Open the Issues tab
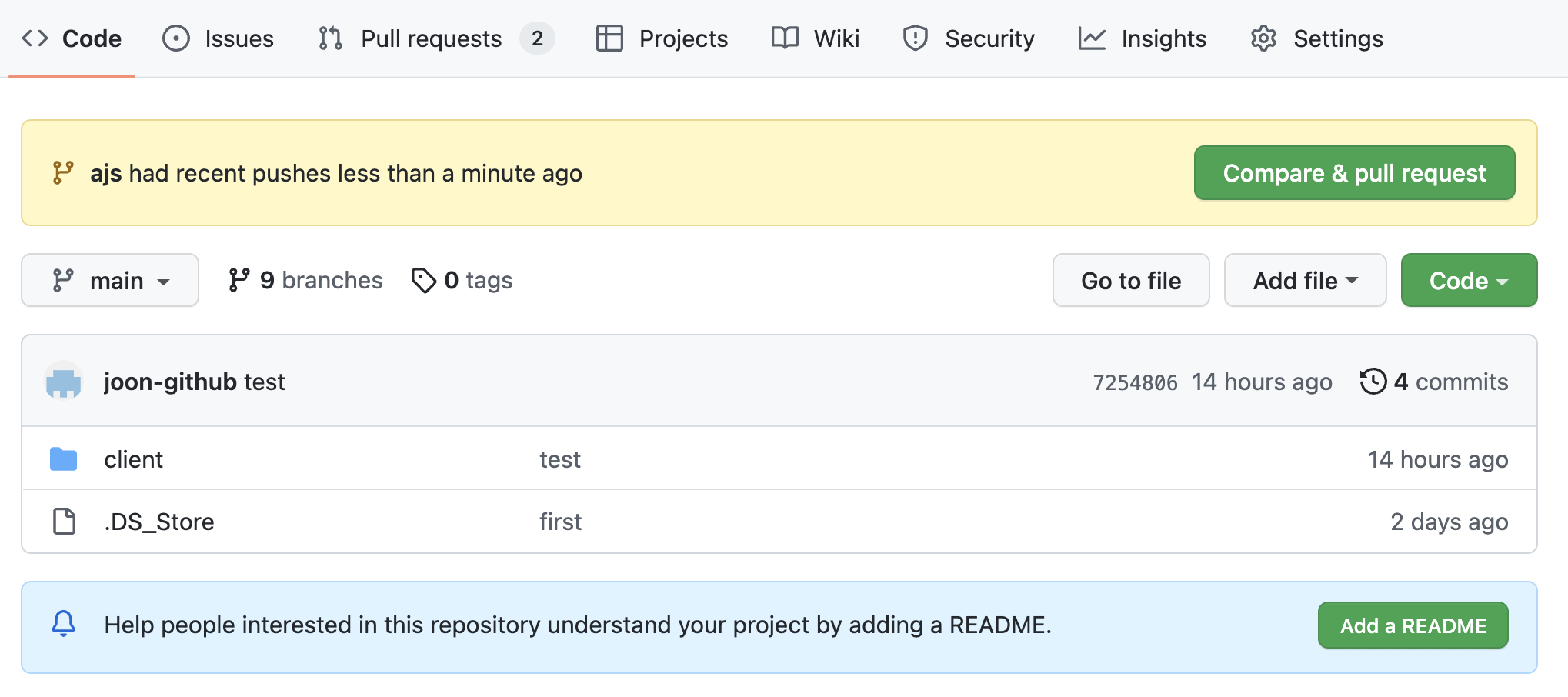This screenshot has height=697, width=1568. 218,38
